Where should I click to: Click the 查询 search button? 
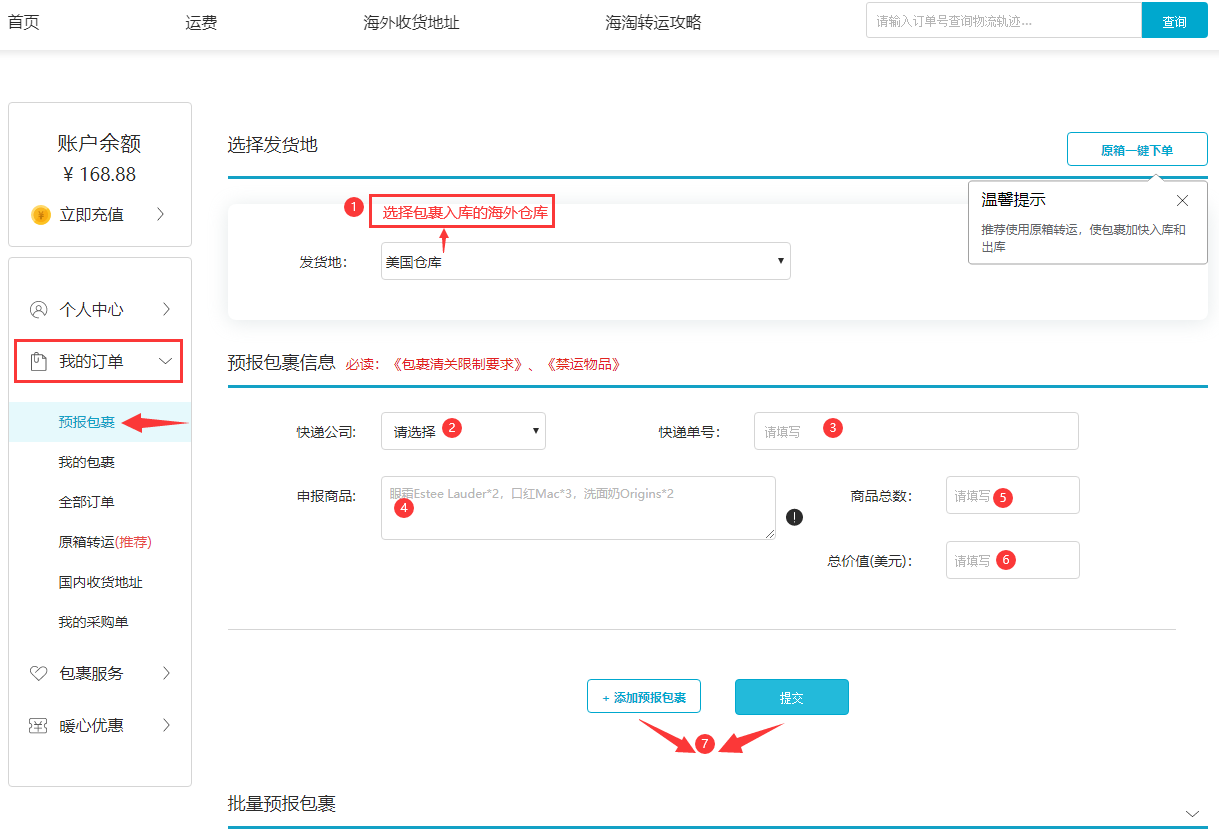1174,21
